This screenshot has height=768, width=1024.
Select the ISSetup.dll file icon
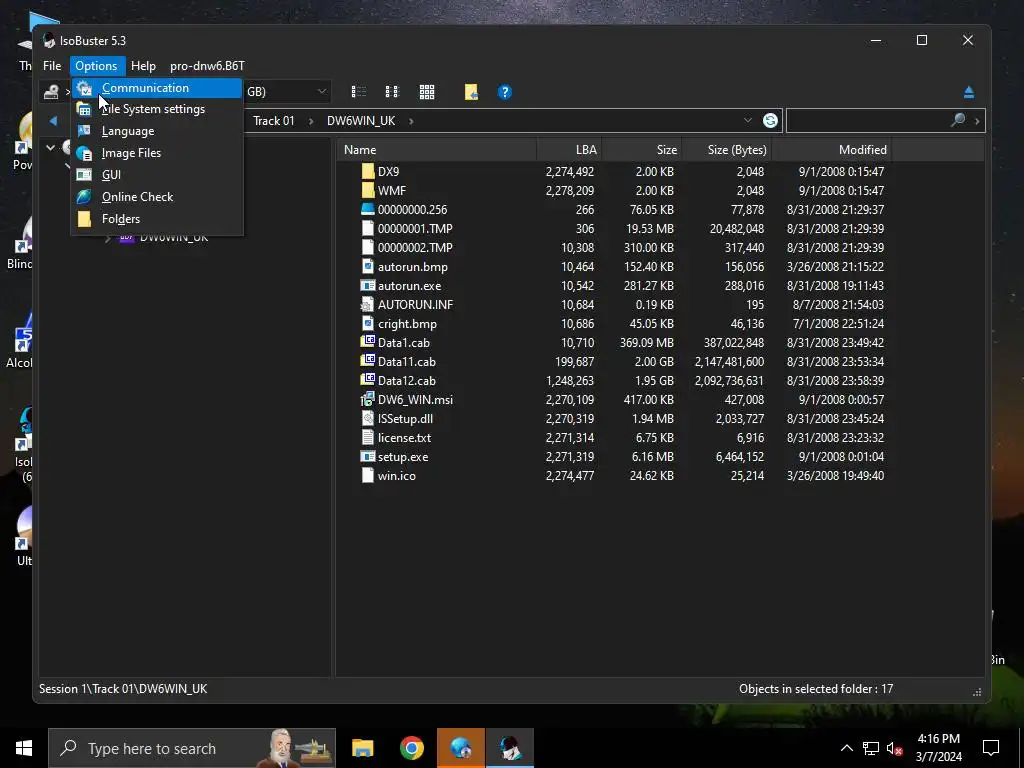coord(368,418)
